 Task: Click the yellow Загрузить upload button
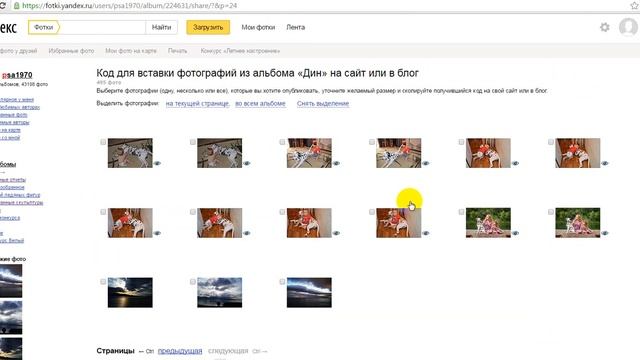pyautogui.click(x=208, y=27)
